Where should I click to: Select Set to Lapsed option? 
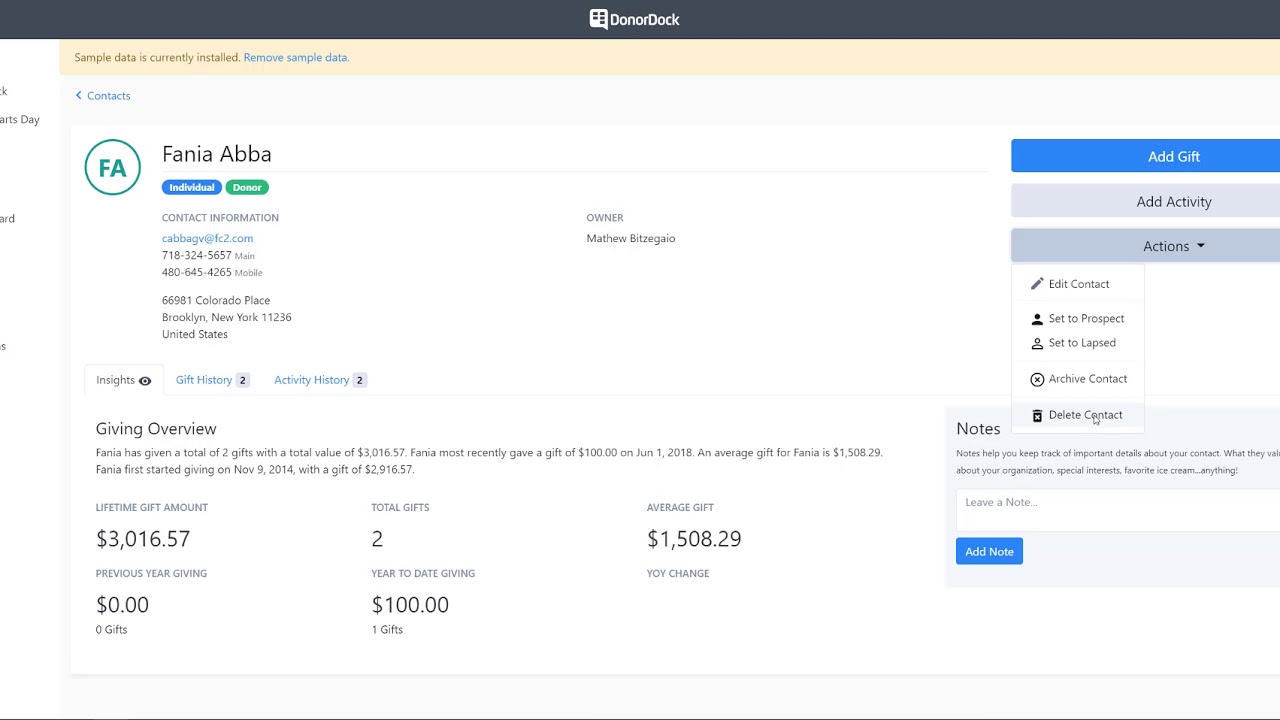point(1078,342)
